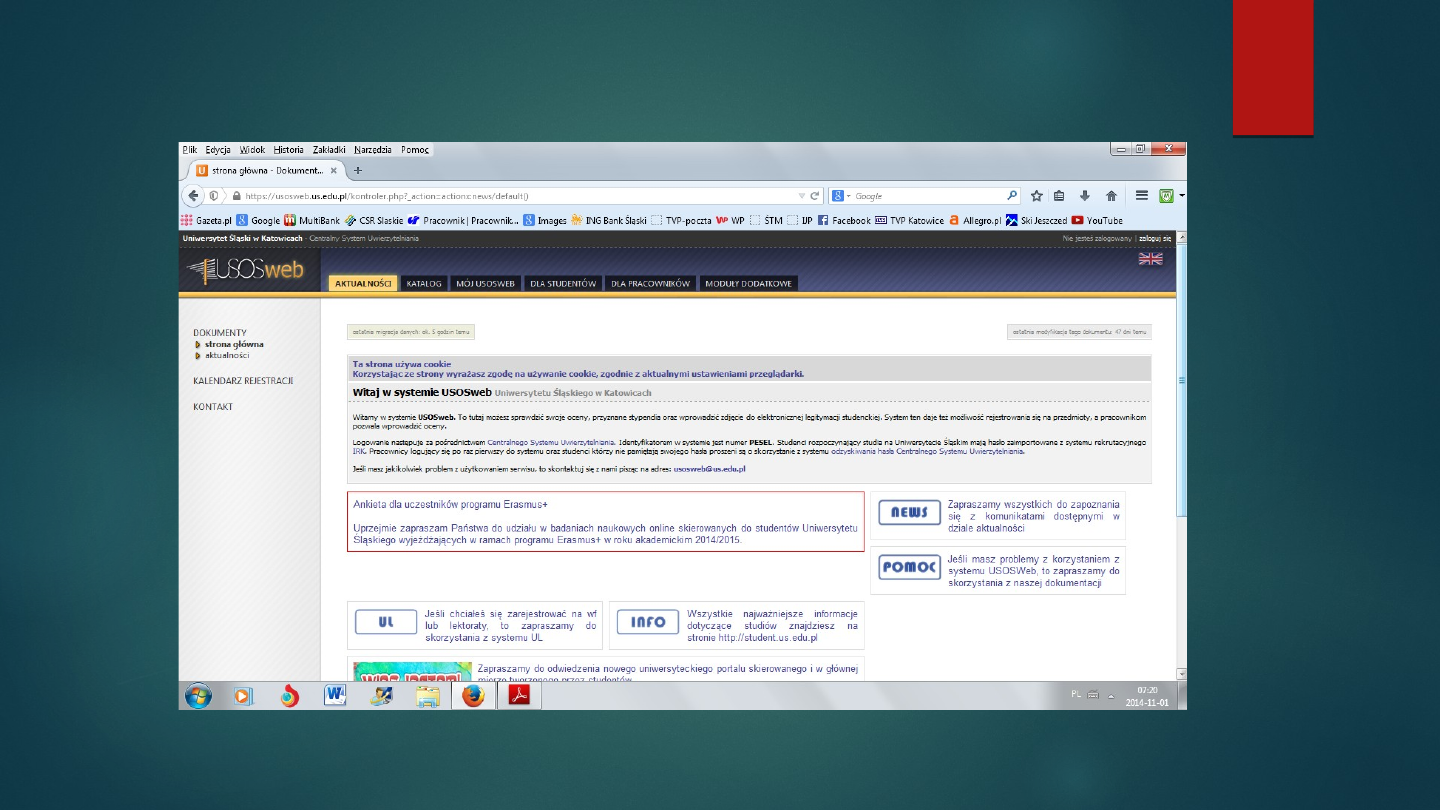Open the search engine selector dropdown
1440x810 pixels.
[x=842, y=196]
